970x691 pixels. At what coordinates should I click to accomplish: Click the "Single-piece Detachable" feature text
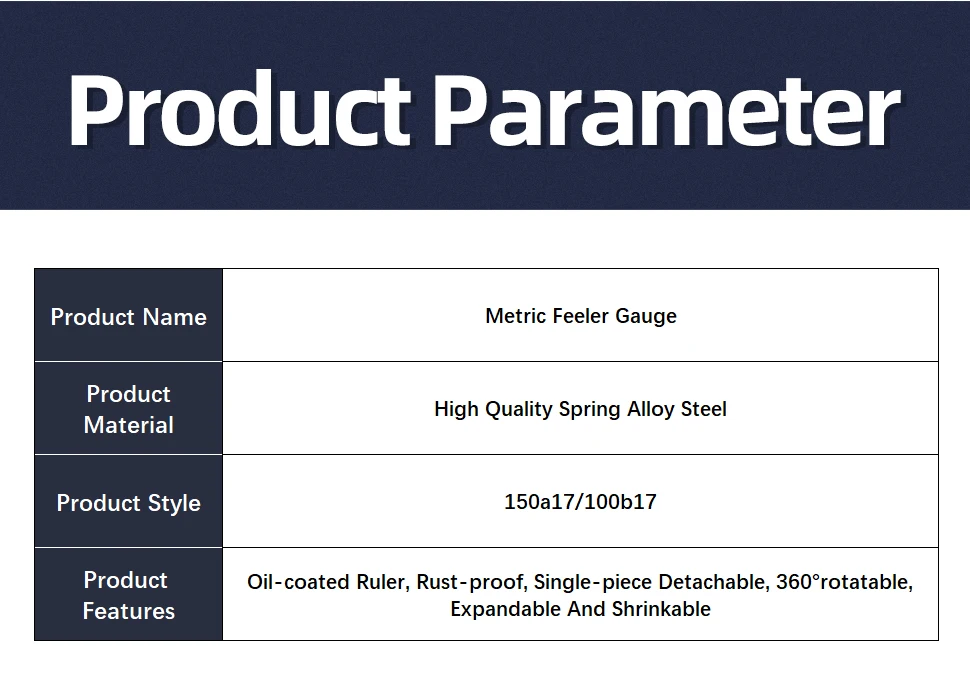pos(651,582)
